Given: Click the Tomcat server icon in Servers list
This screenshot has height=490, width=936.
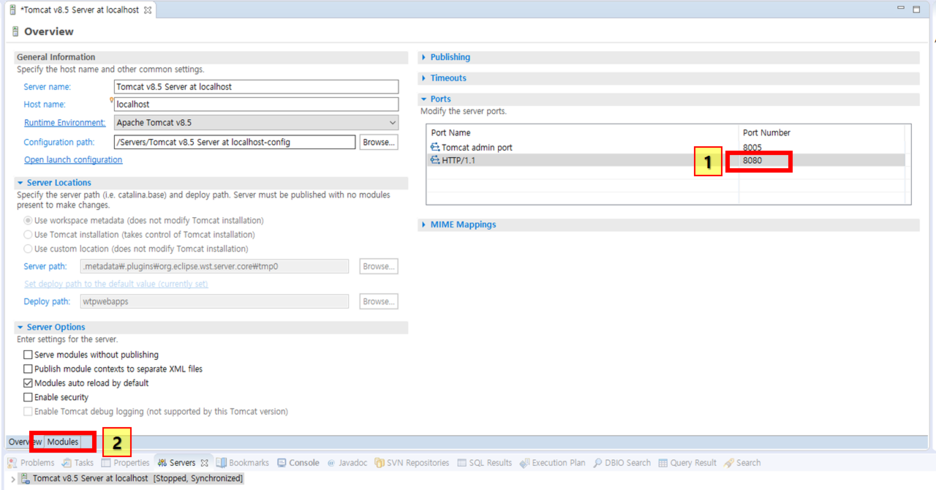Looking at the screenshot, I should pos(25,478).
